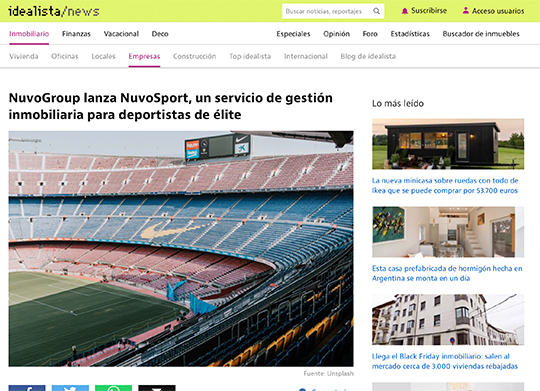Click the Lo más leído heading
540x391 pixels.
point(398,103)
